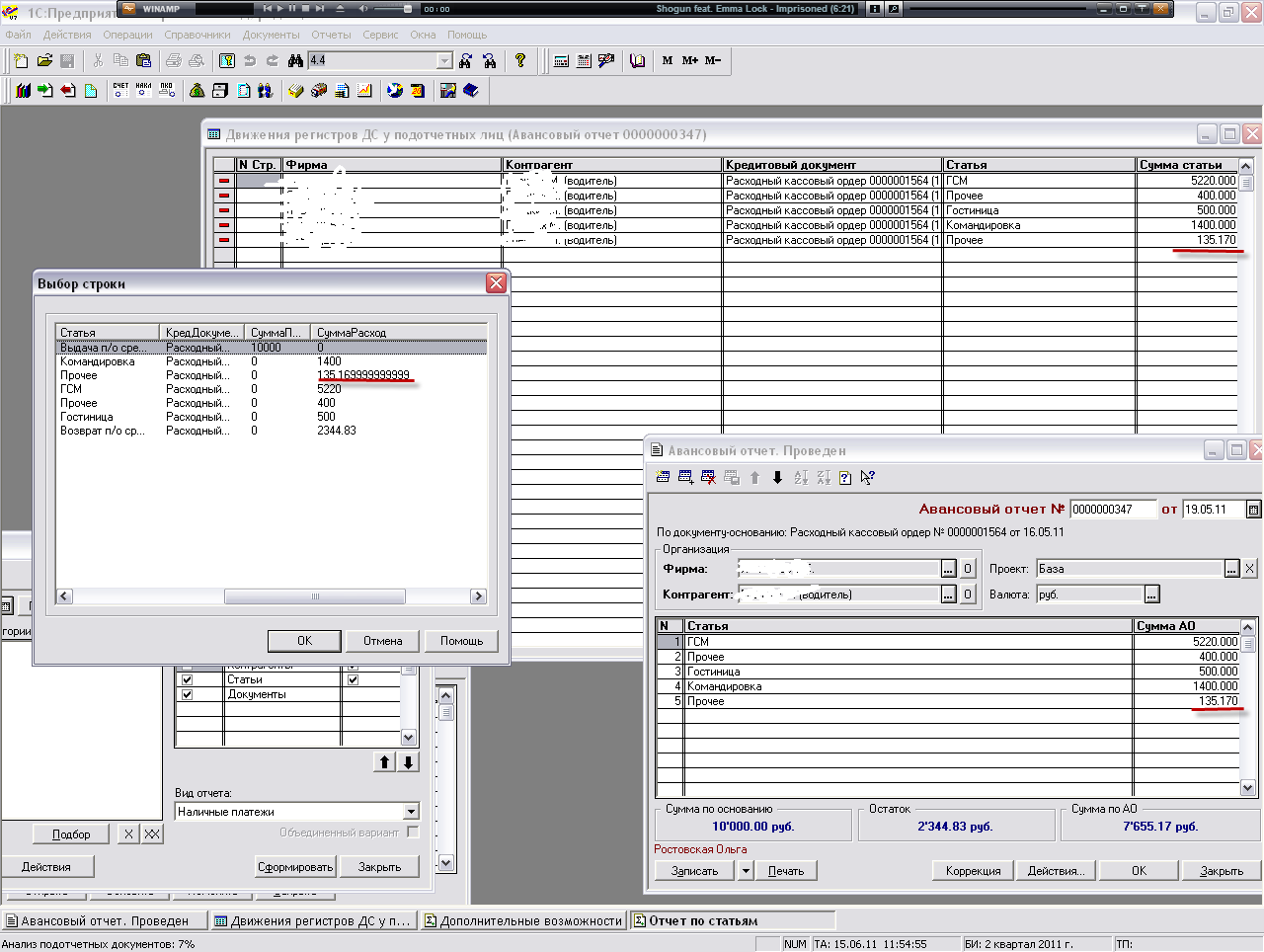The height and width of the screenshot is (952, 1264).
Task: Click the move row down black arrow icon
Action: (777, 478)
